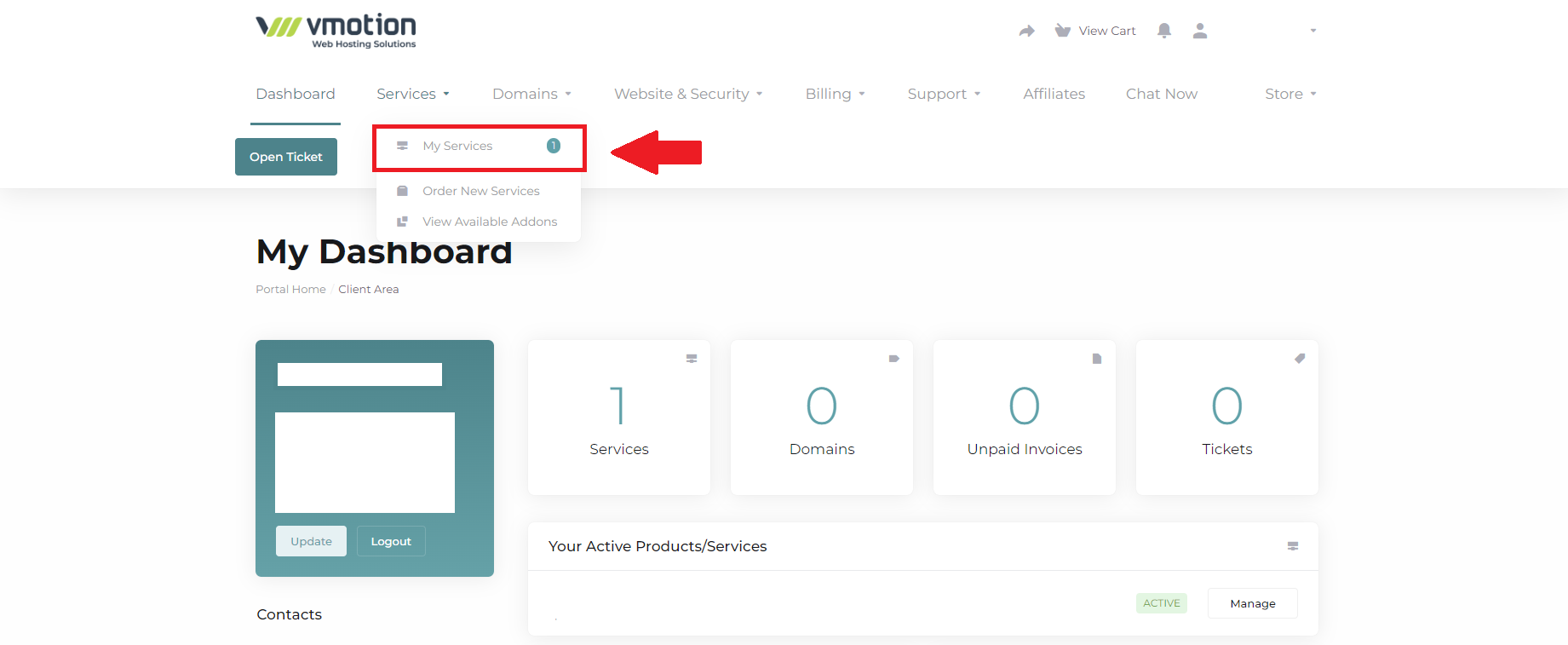This screenshot has height=645, width=1568.
Task: Click the Open Ticket button
Action: [x=286, y=157]
